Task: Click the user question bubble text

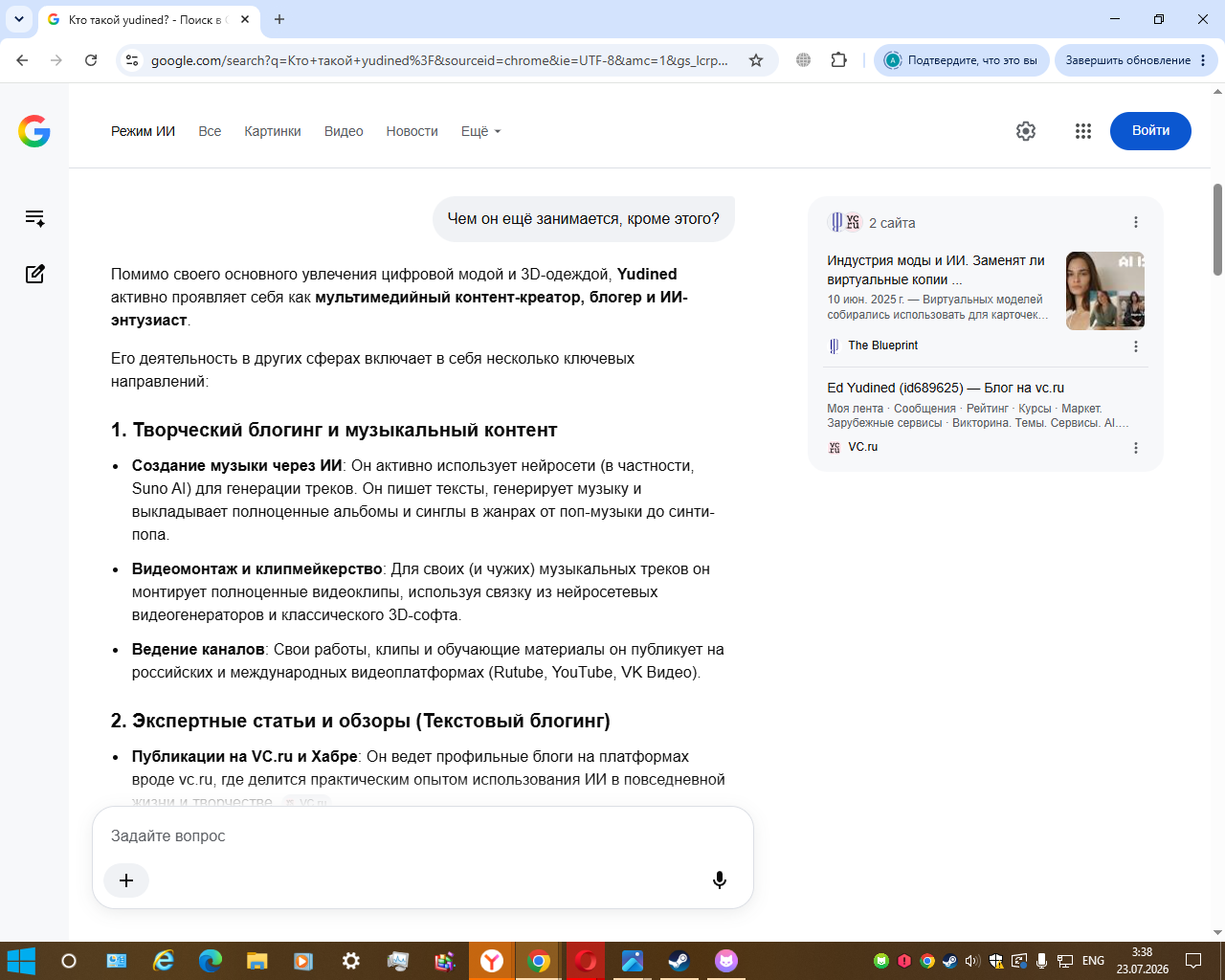Action: click(584, 219)
